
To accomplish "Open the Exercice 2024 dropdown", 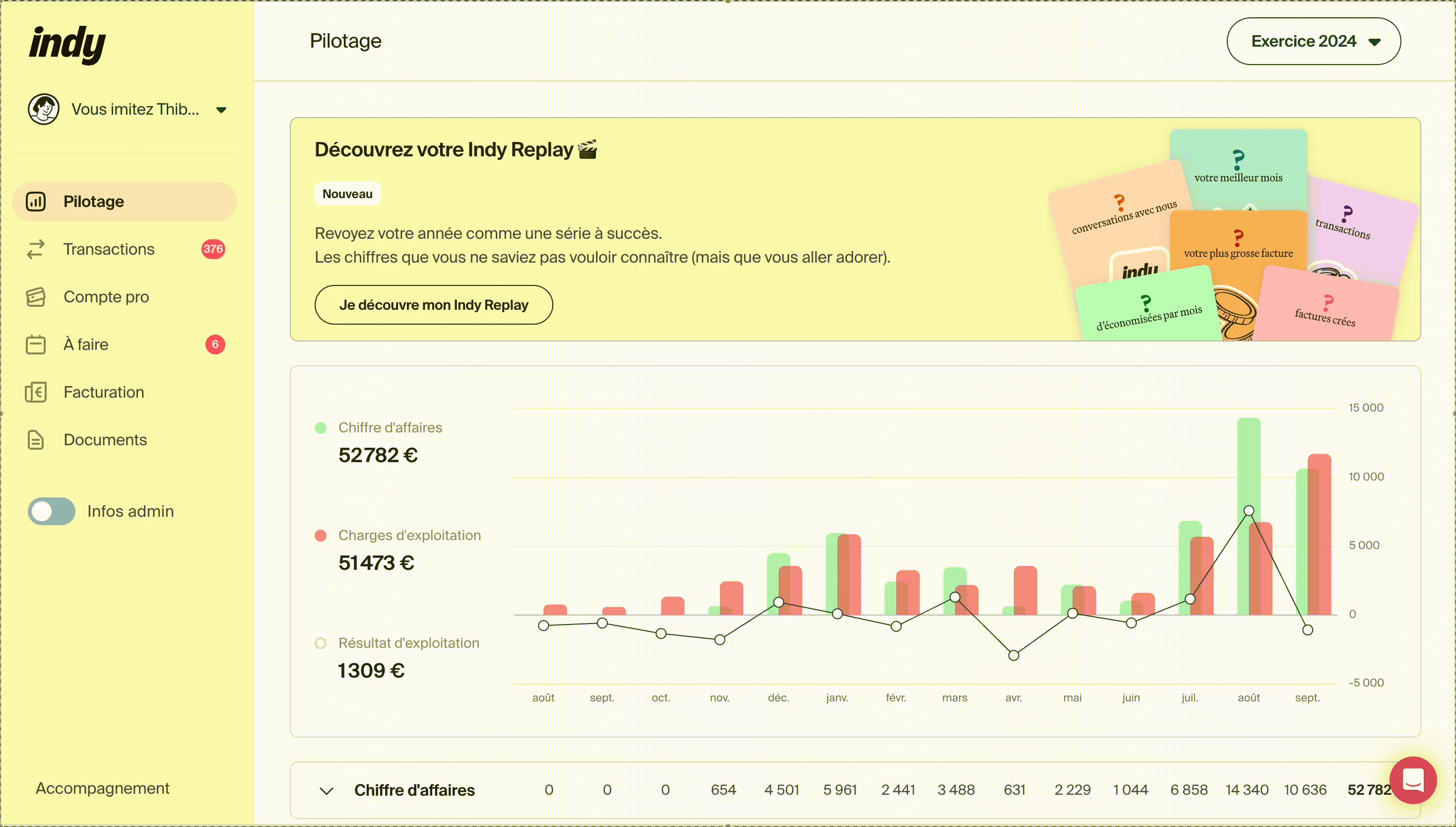I will pos(1314,42).
